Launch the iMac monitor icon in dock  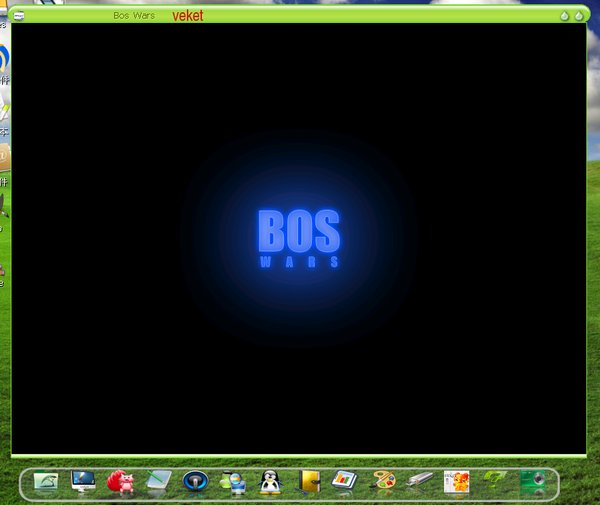click(83, 481)
